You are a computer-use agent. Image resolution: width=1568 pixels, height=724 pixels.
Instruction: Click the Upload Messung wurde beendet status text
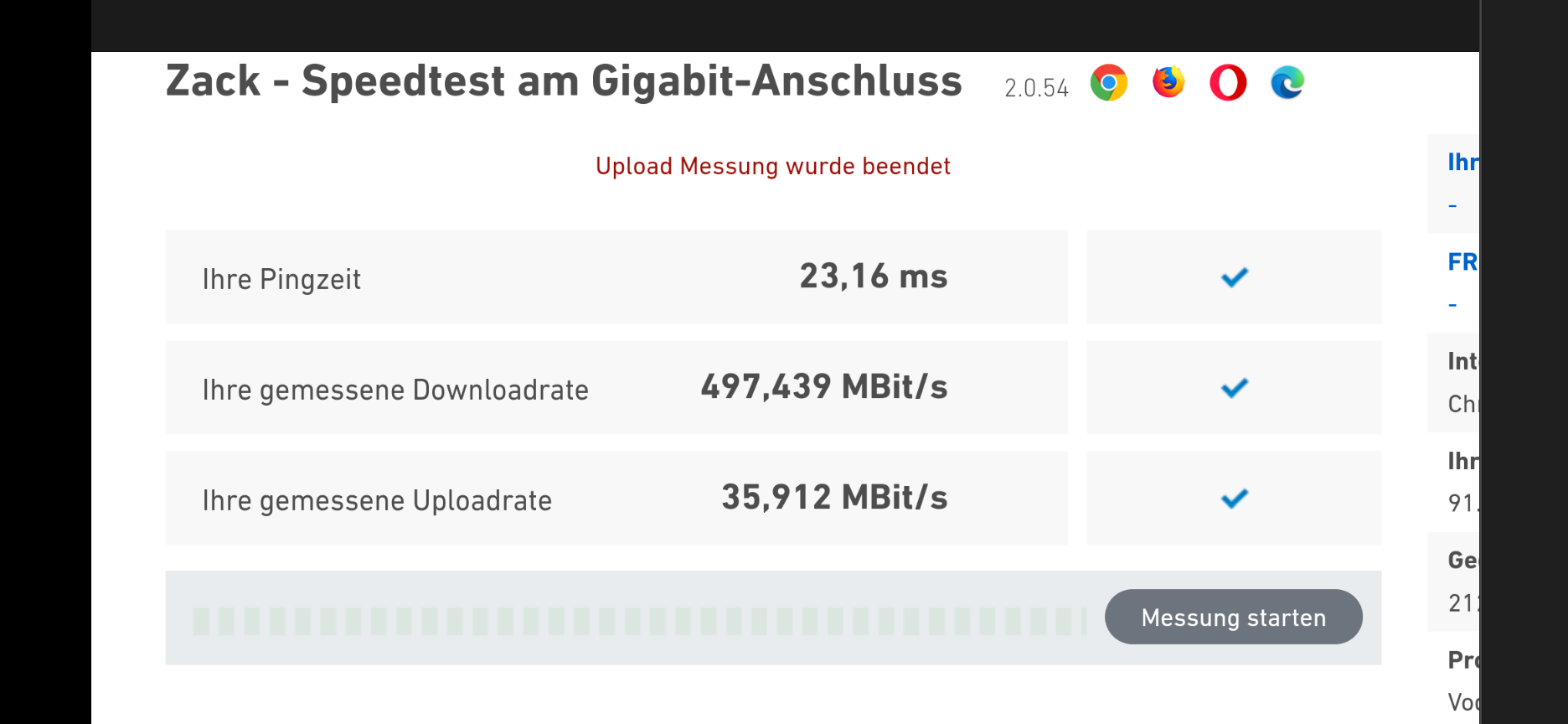(773, 166)
